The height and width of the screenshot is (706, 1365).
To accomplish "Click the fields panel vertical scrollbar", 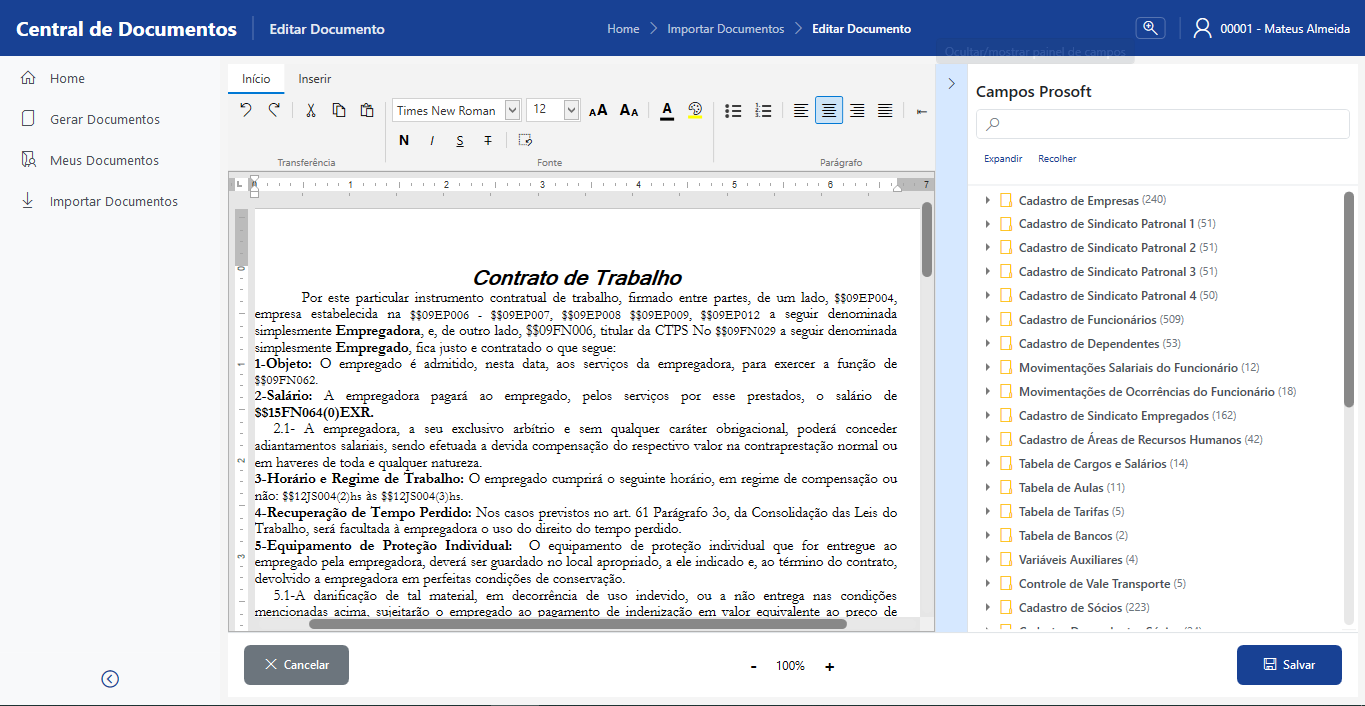I will pyautogui.click(x=1349, y=300).
